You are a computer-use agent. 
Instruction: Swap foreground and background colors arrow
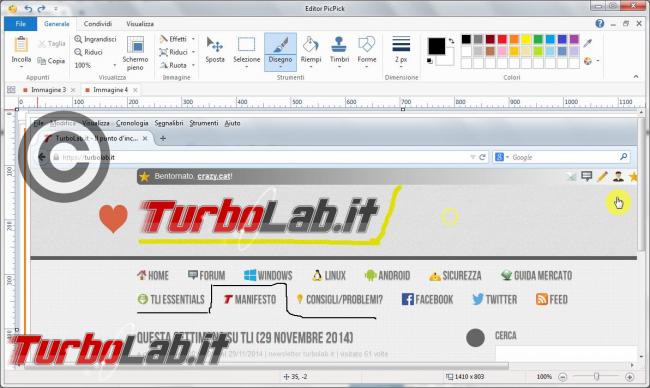pos(451,41)
